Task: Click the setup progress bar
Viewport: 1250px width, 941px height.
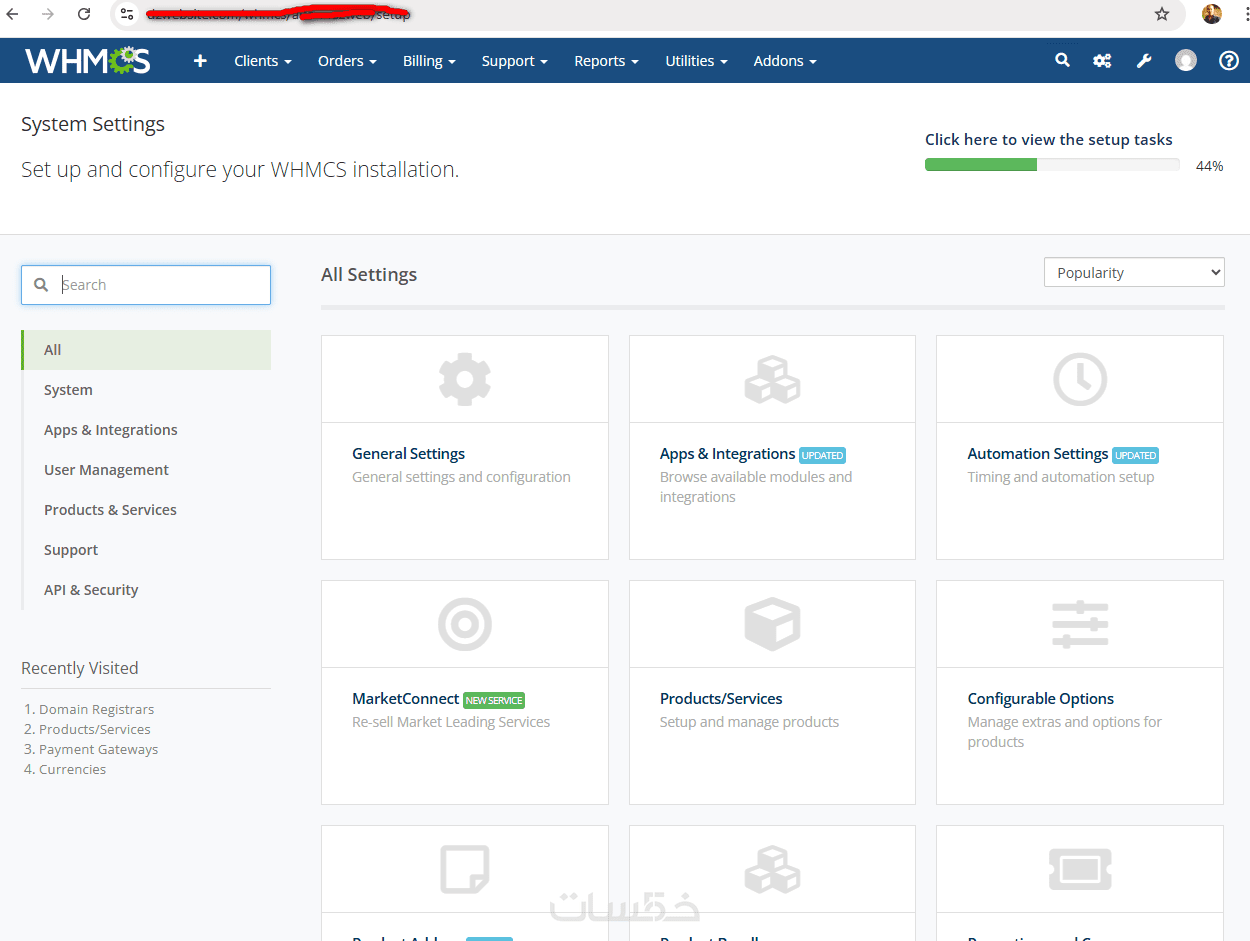Action: click(x=1052, y=165)
